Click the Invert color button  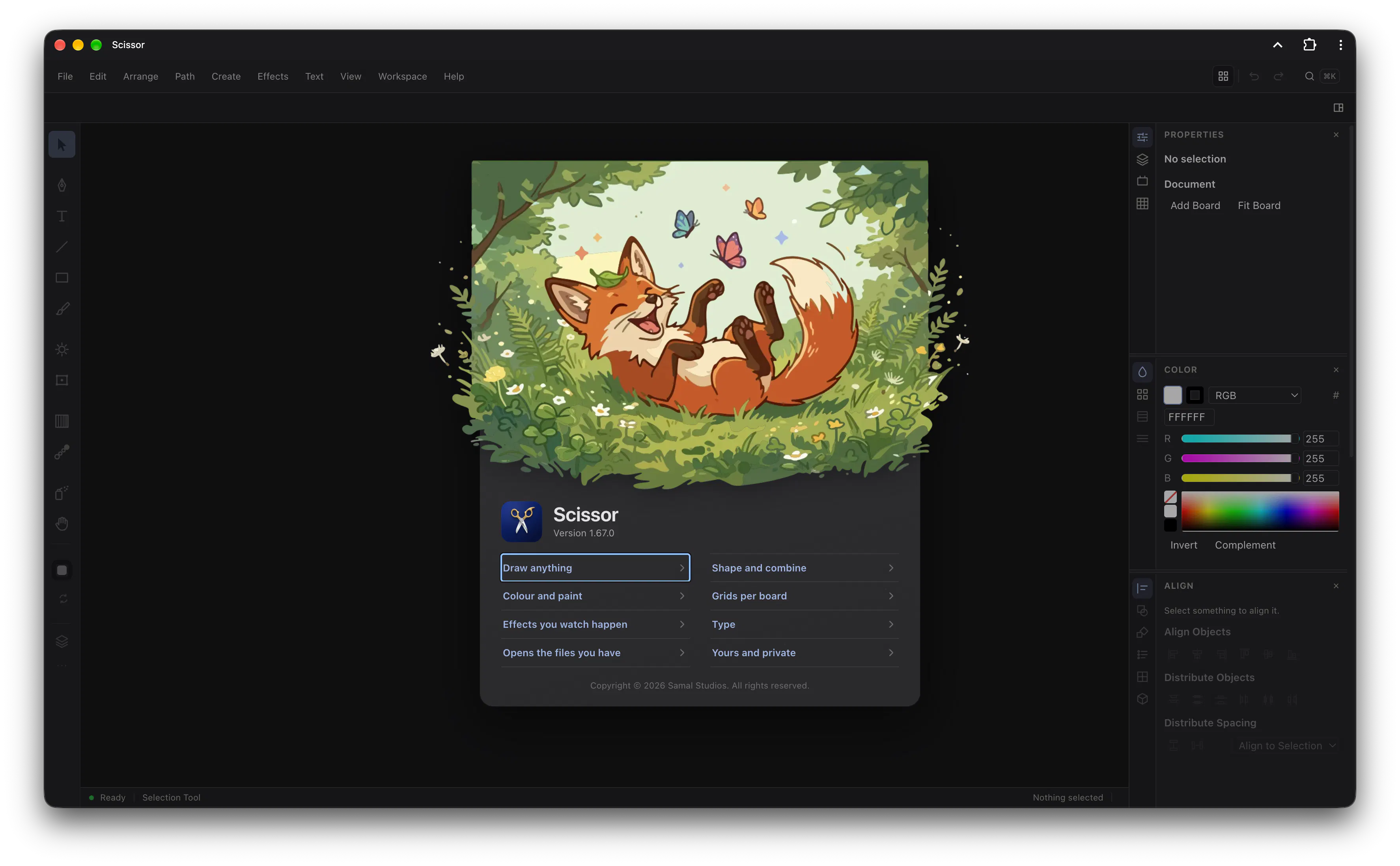(x=1183, y=545)
